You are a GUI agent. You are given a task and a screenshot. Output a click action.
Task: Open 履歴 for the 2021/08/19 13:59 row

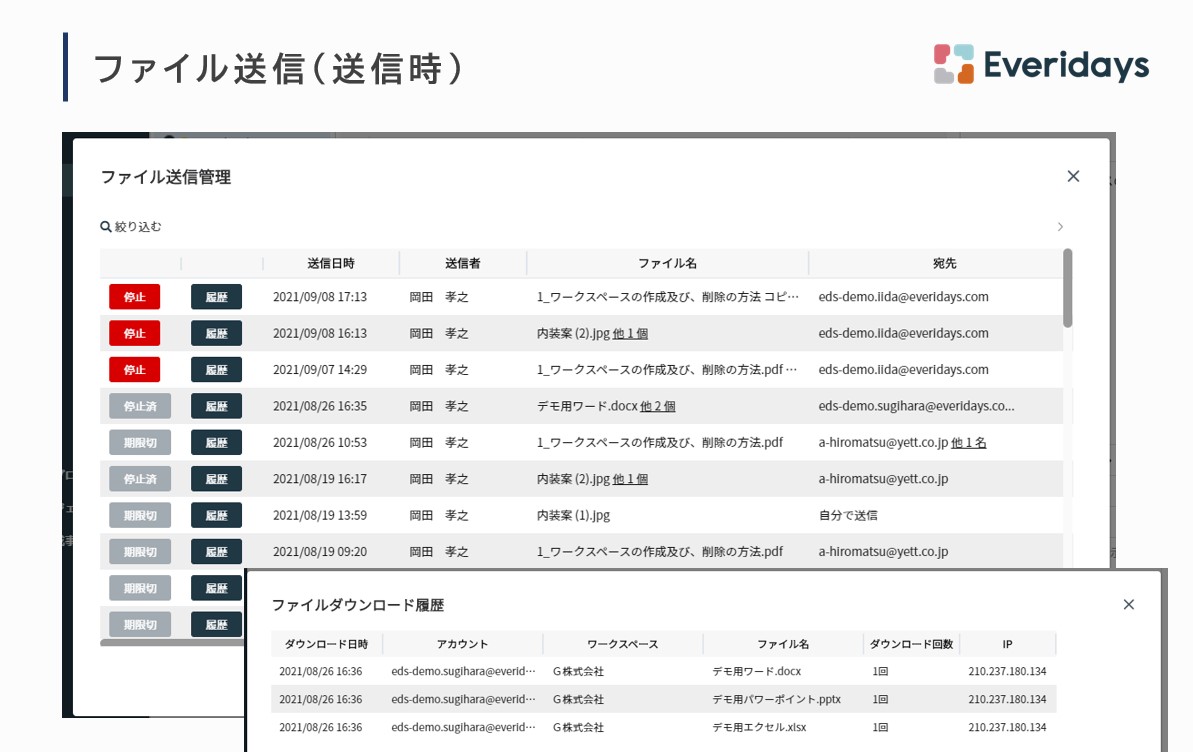point(216,515)
